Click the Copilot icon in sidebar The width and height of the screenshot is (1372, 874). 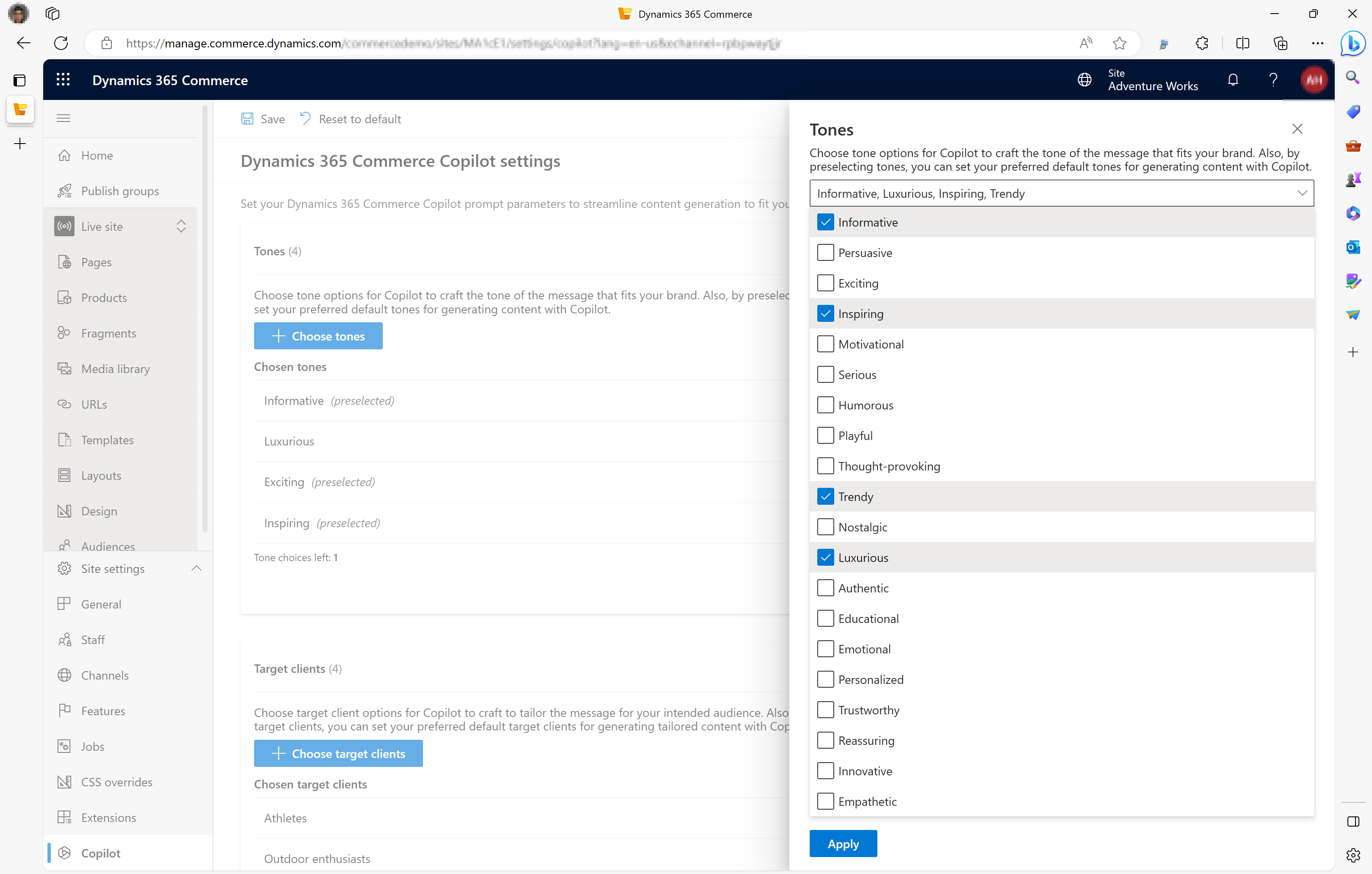click(x=66, y=853)
